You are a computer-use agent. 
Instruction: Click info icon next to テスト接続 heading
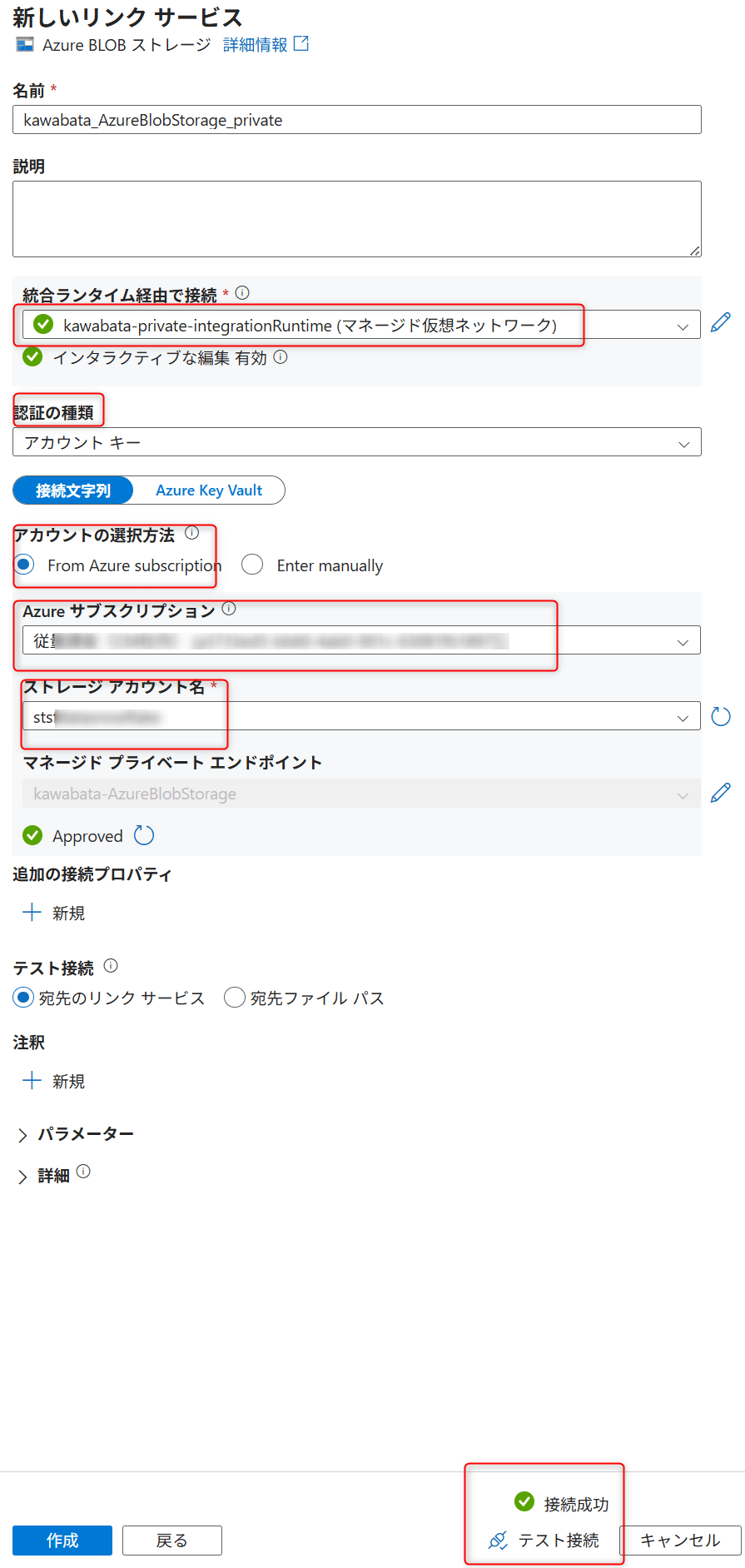(111, 966)
